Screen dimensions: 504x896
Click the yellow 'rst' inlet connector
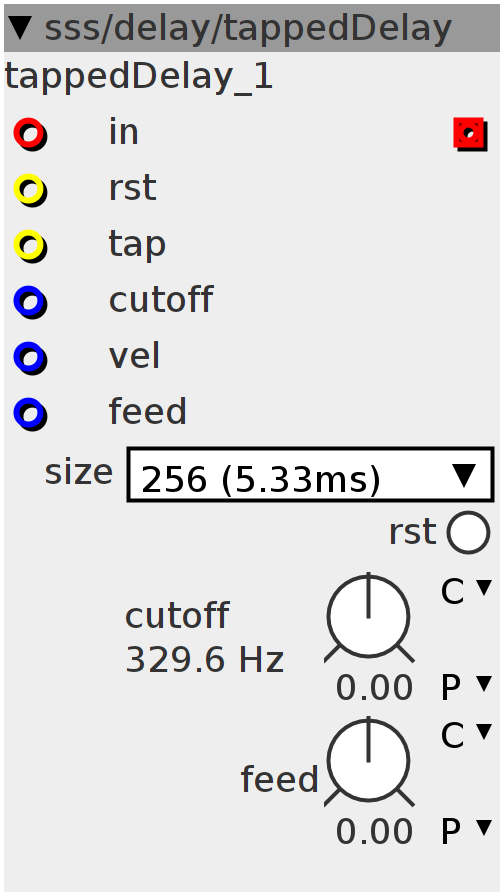[30, 190]
